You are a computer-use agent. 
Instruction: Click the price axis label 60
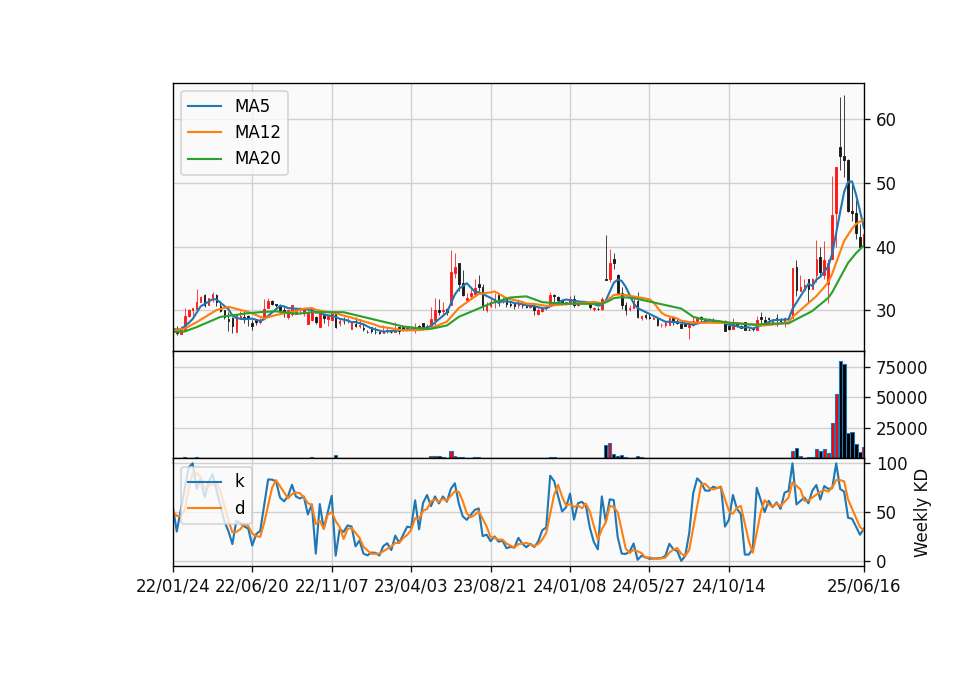point(886,120)
